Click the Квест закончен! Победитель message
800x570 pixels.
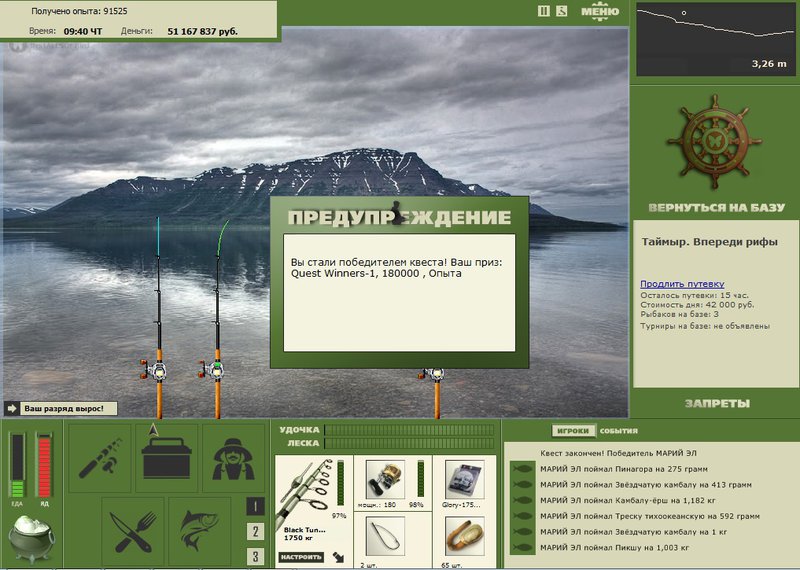(618, 453)
